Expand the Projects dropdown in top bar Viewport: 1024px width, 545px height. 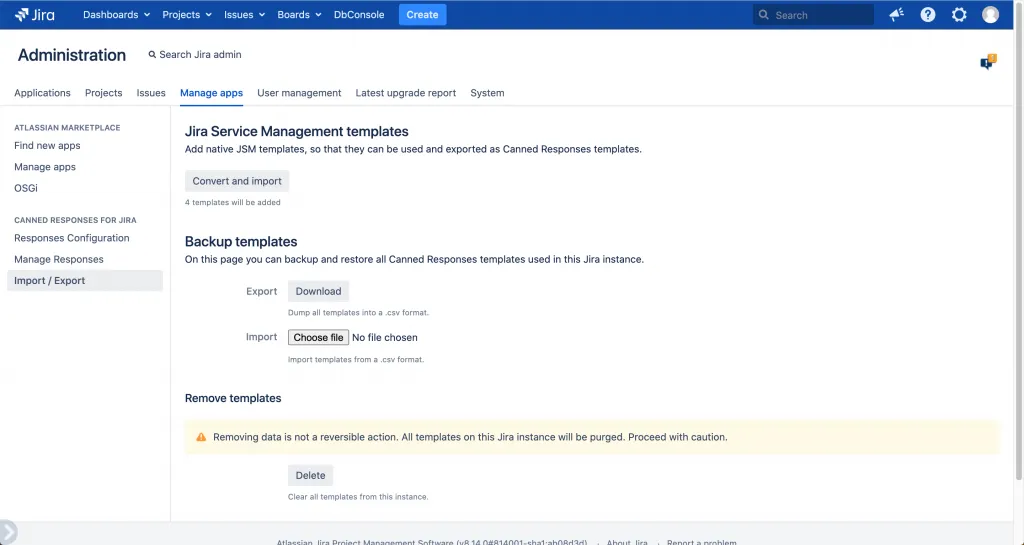(x=187, y=14)
